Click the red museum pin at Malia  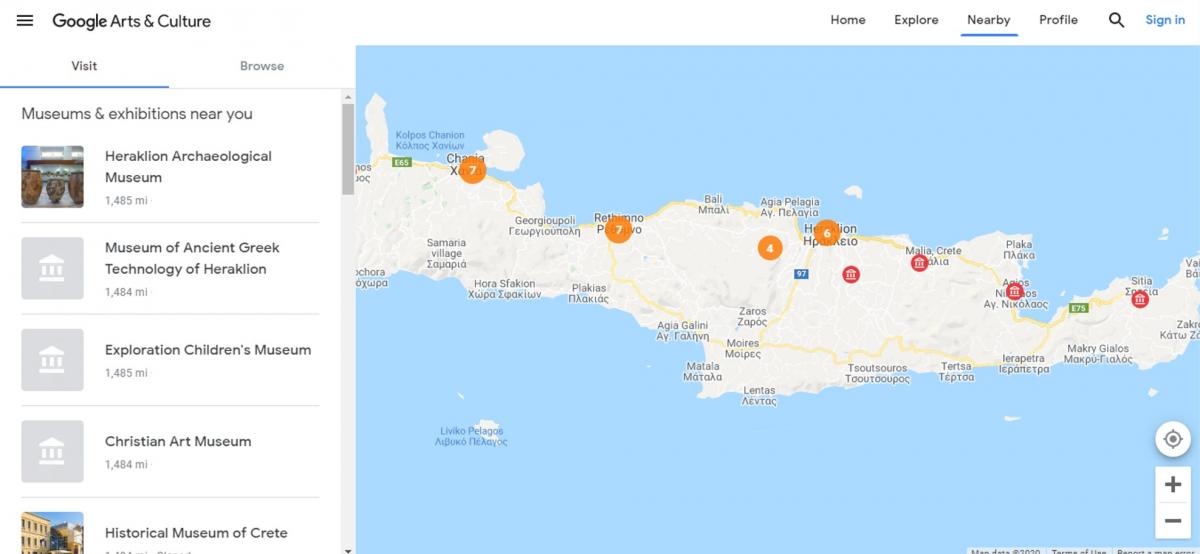pyautogui.click(x=919, y=263)
